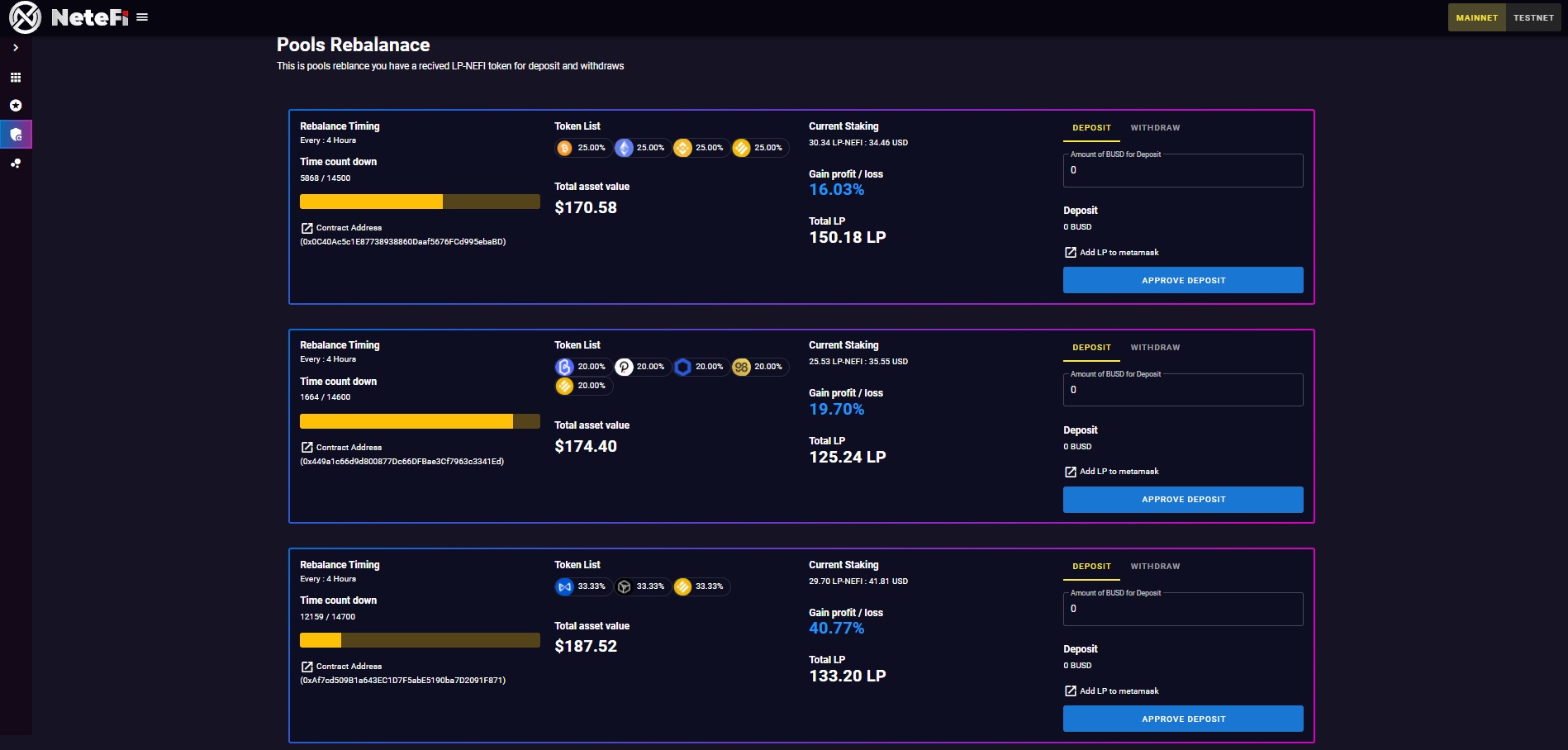The width and height of the screenshot is (1568, 750).
Task: Focus the BUSD deposit amount field in first pool
Action: pyautogui.click(x=1182, y=171)
